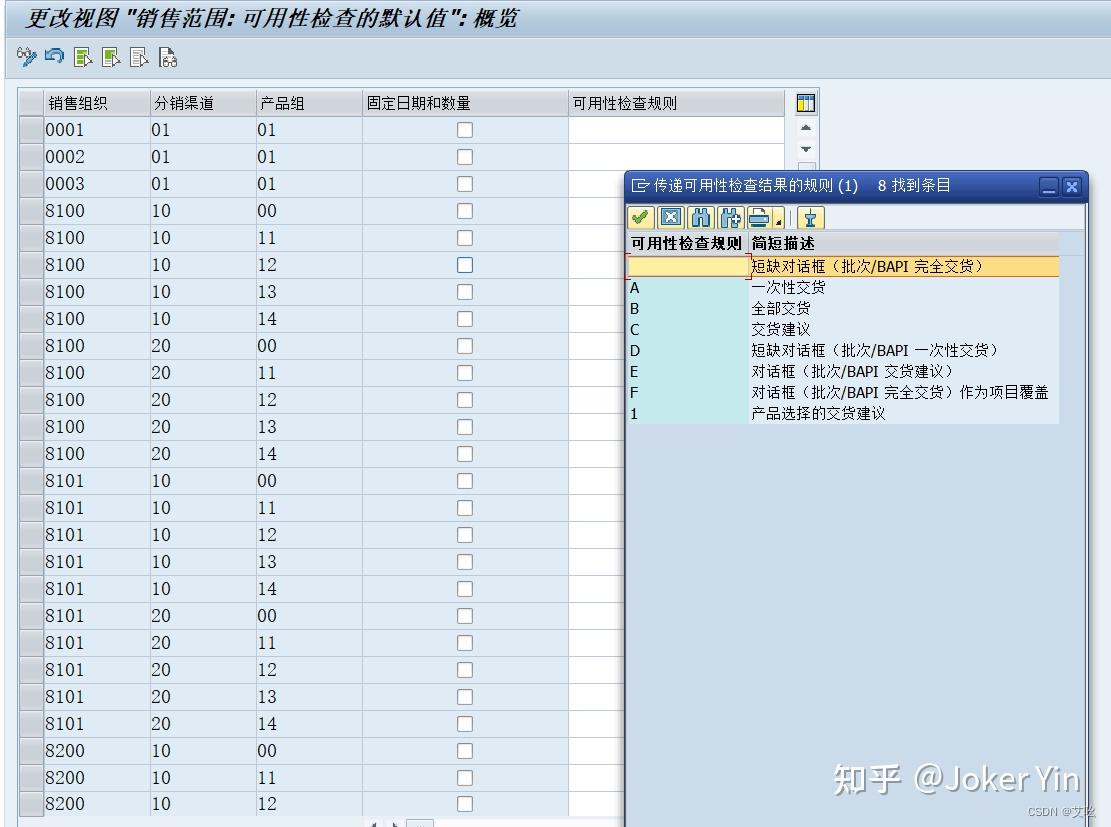Enable 固定日期和数量 checkbox for row 0001
This screenshot has height=827, width=1111.
click(464, 129)
